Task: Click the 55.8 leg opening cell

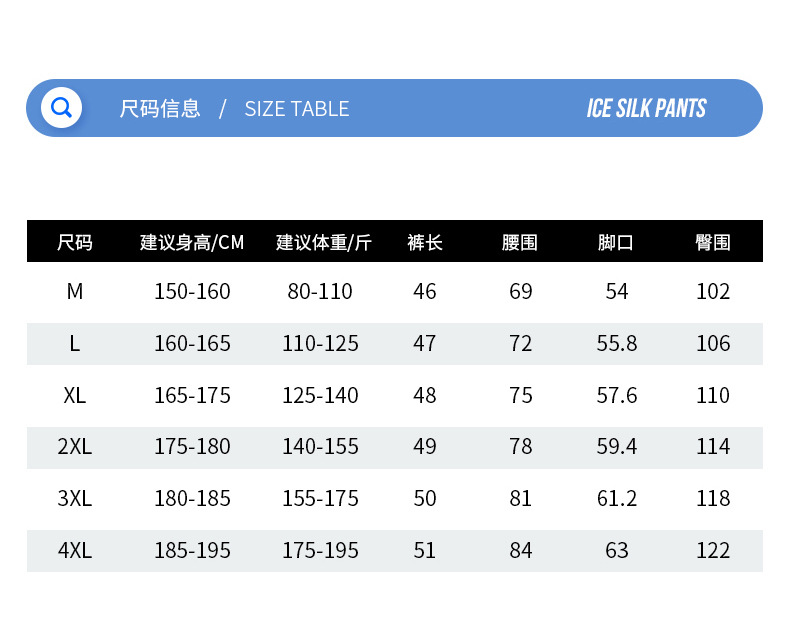Action: pos(617,343)
